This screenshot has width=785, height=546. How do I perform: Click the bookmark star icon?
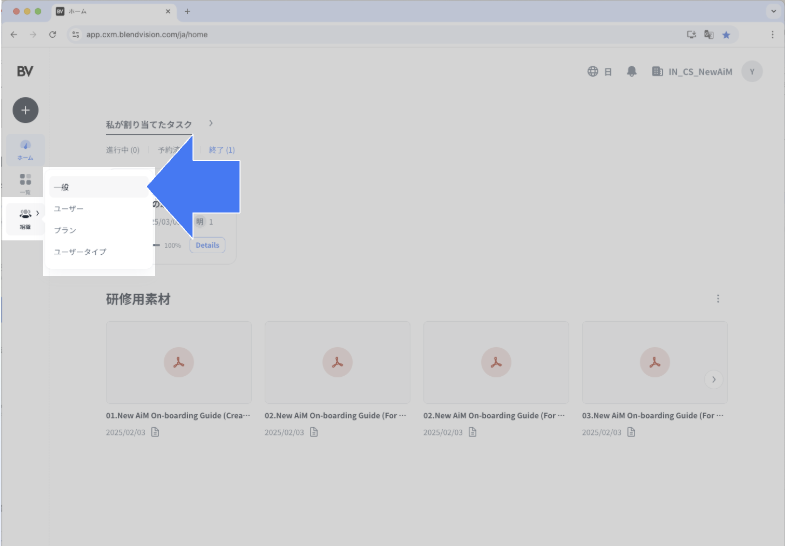[x=726, y=35]
